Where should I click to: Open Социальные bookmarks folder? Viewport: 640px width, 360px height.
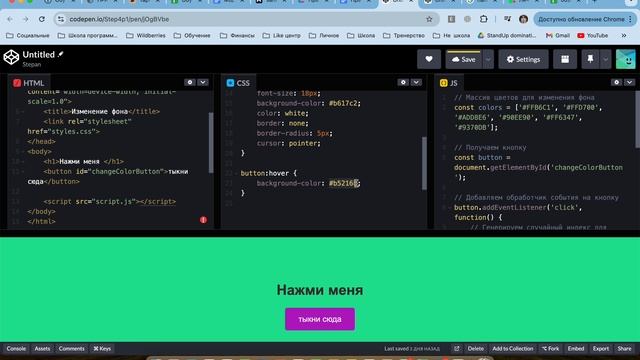[28, 36]
